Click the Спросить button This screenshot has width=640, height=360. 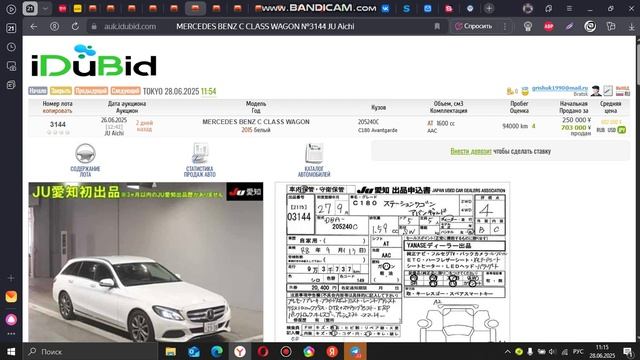[473, 27]
